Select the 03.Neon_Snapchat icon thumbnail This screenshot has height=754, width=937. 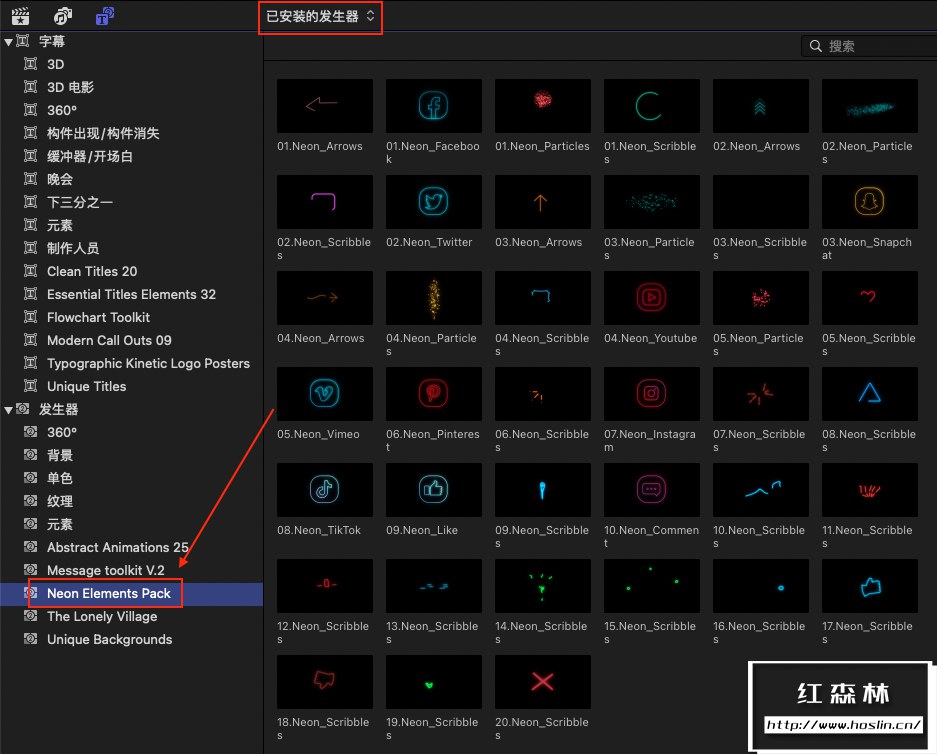click(x=869, y=202)
